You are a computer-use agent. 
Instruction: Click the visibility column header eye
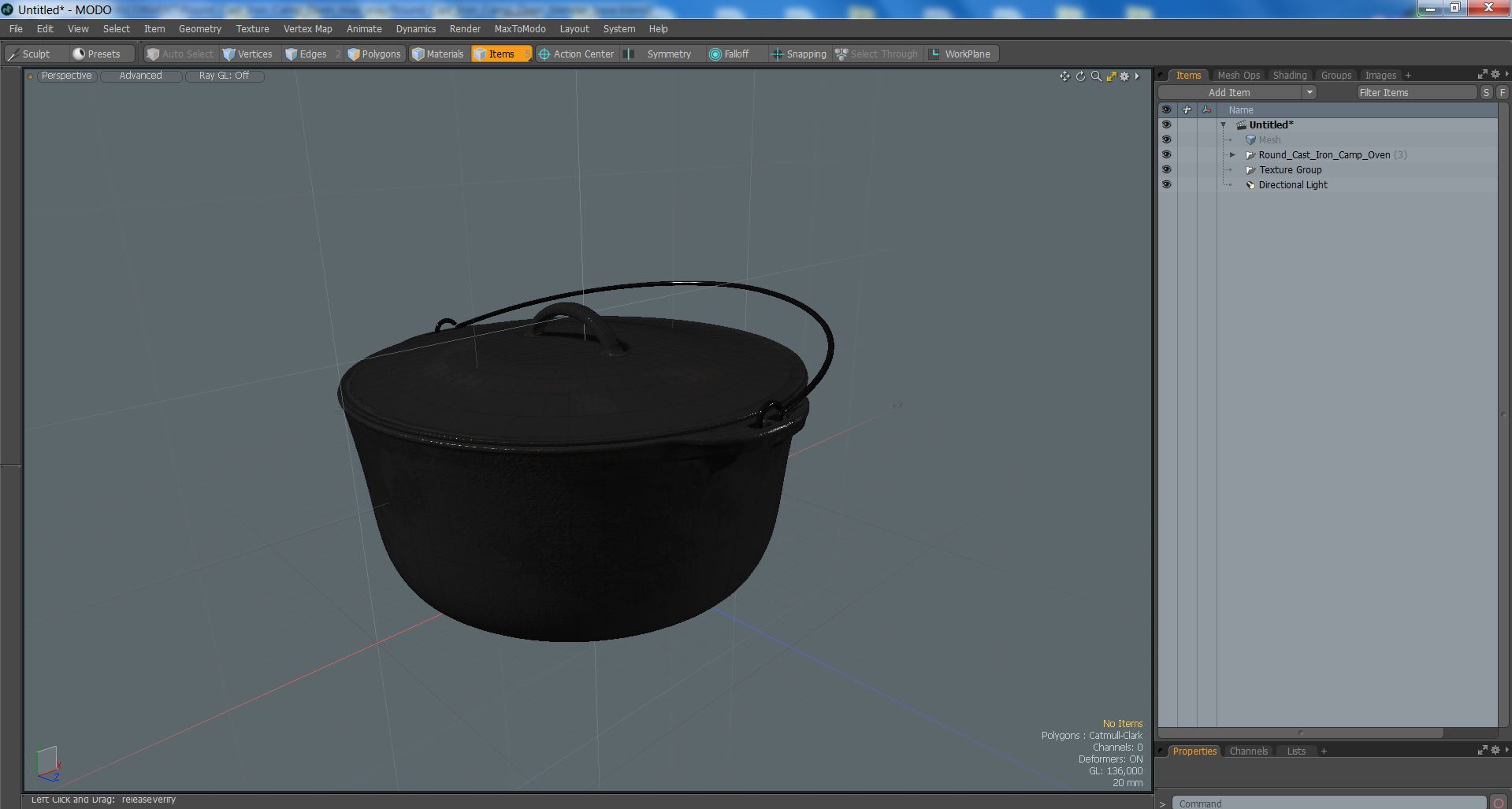pos(1166,109)
